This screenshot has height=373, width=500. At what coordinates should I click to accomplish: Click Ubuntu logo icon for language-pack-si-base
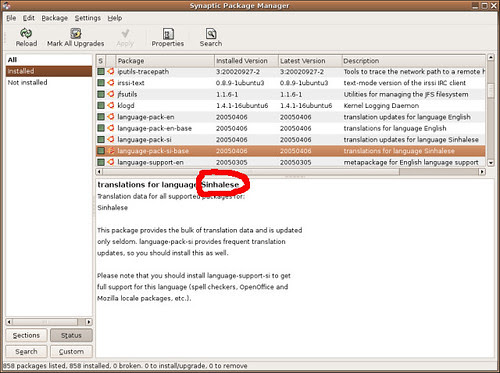pos(111,151)
